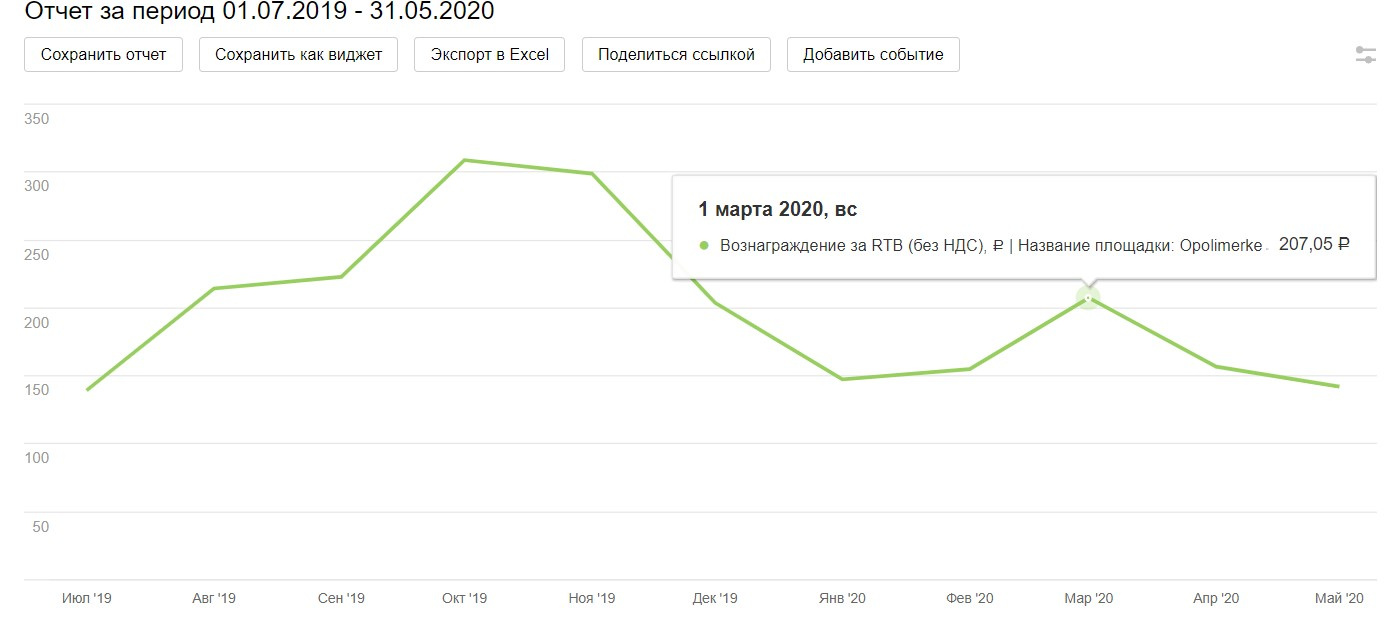Image resolution: width=1392 pixels, height=633 pixels.
Task: Click y-axis value '150'
Action: pos(36,390)
